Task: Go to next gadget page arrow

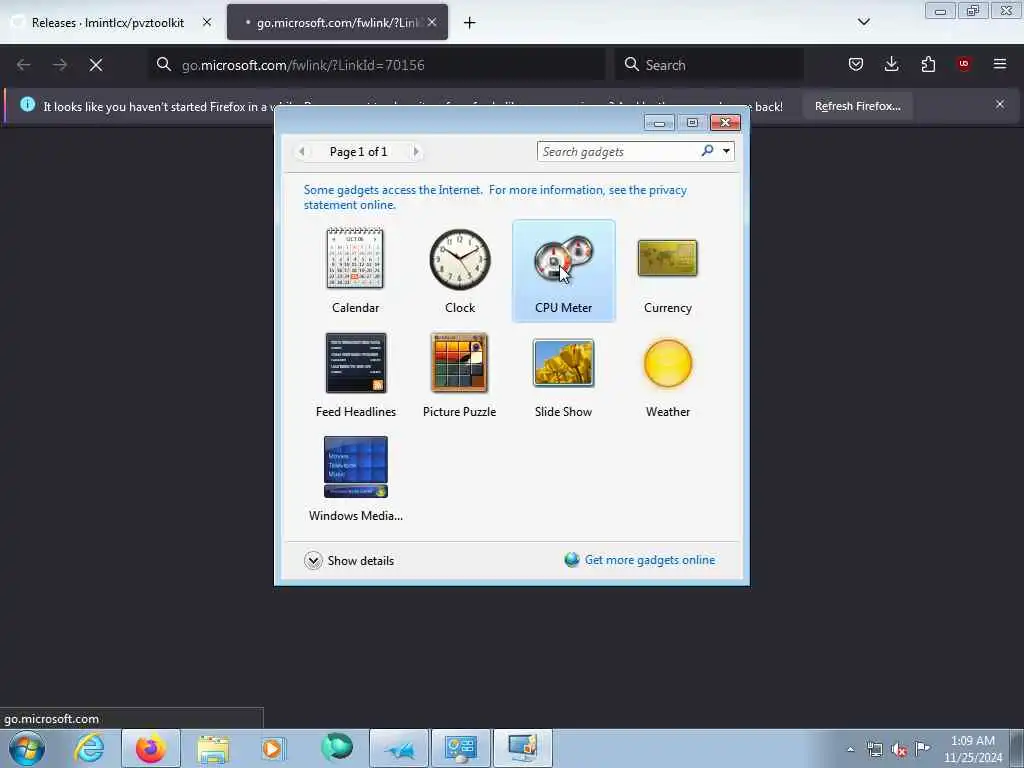Action: [415, 152]
